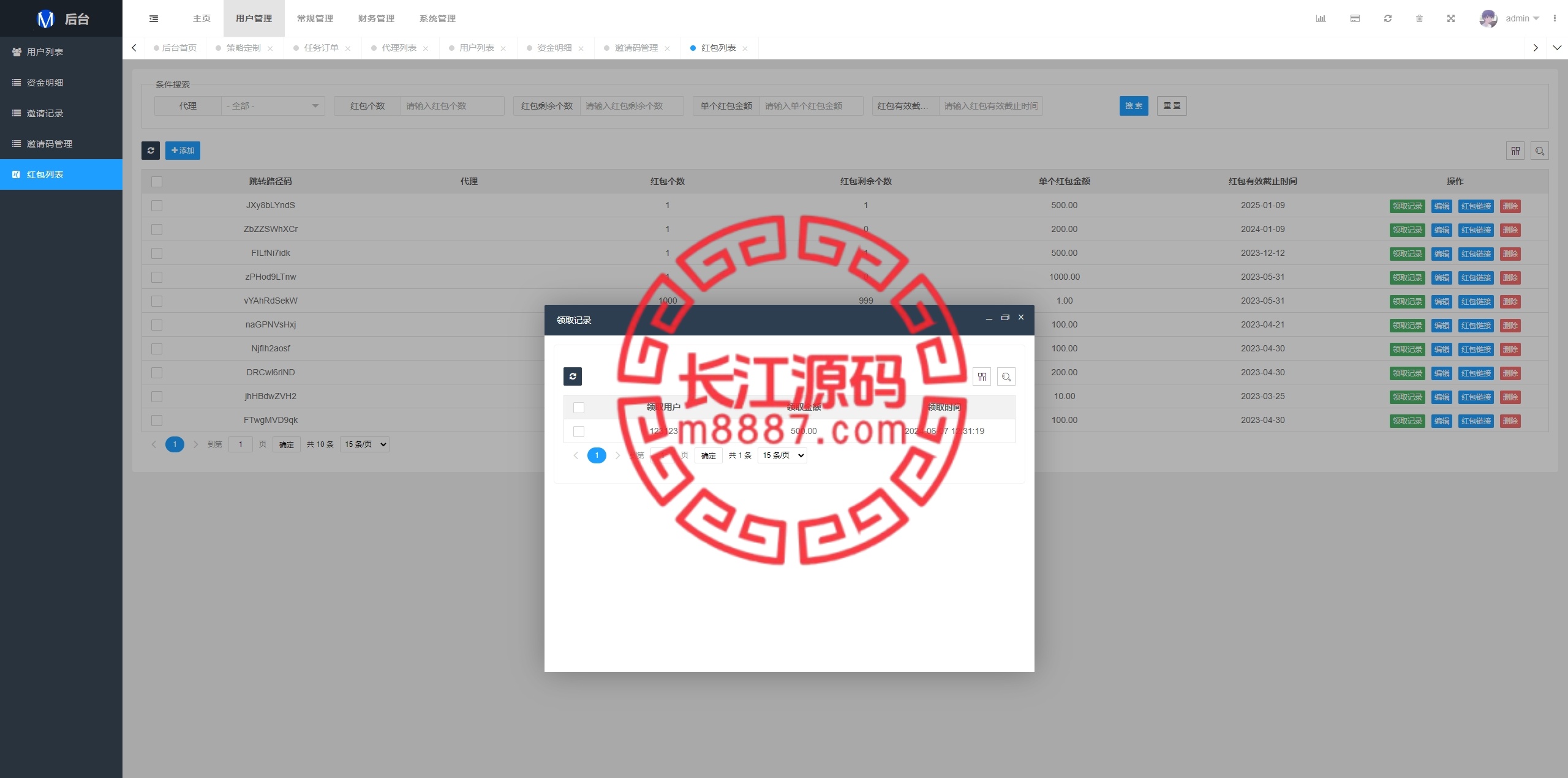Switch to 用户列表 tab

(477, 48)
